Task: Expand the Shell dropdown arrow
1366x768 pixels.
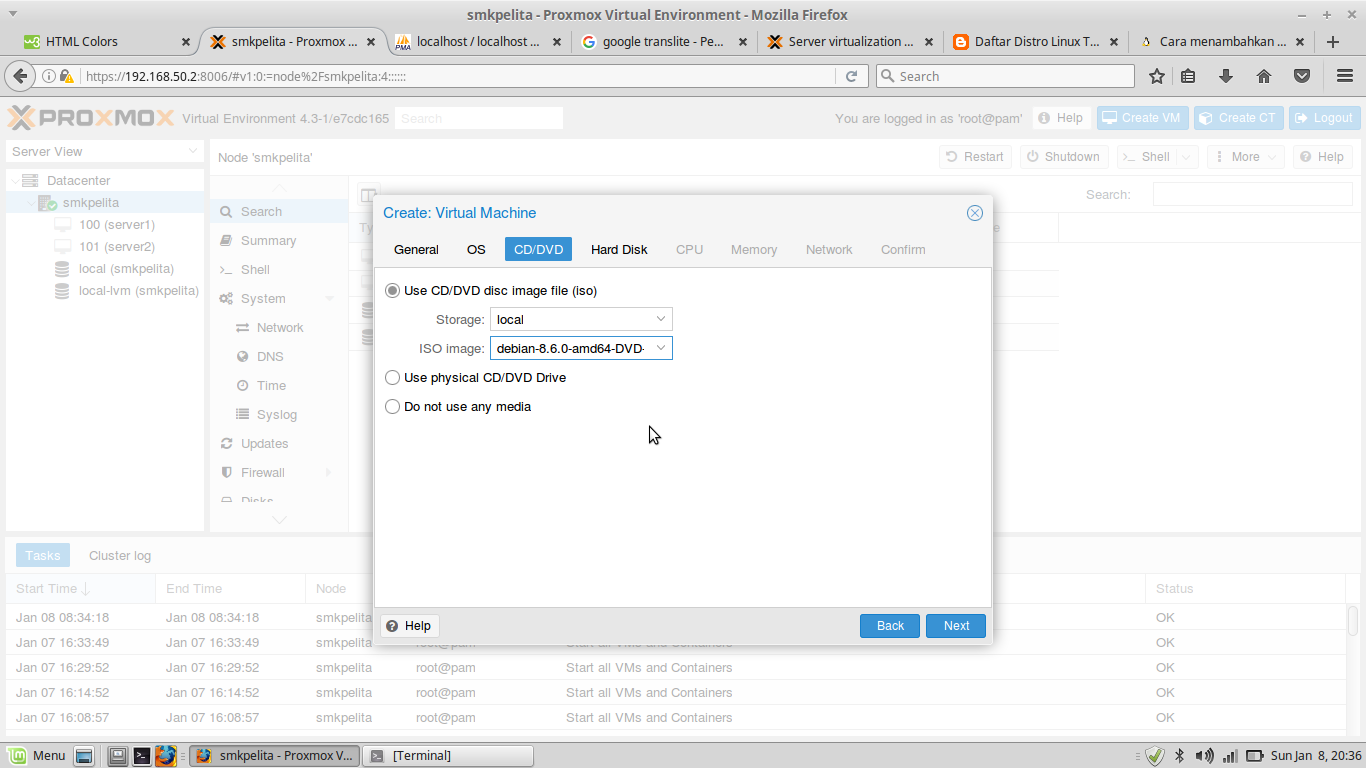Action: coord(1187,157)
